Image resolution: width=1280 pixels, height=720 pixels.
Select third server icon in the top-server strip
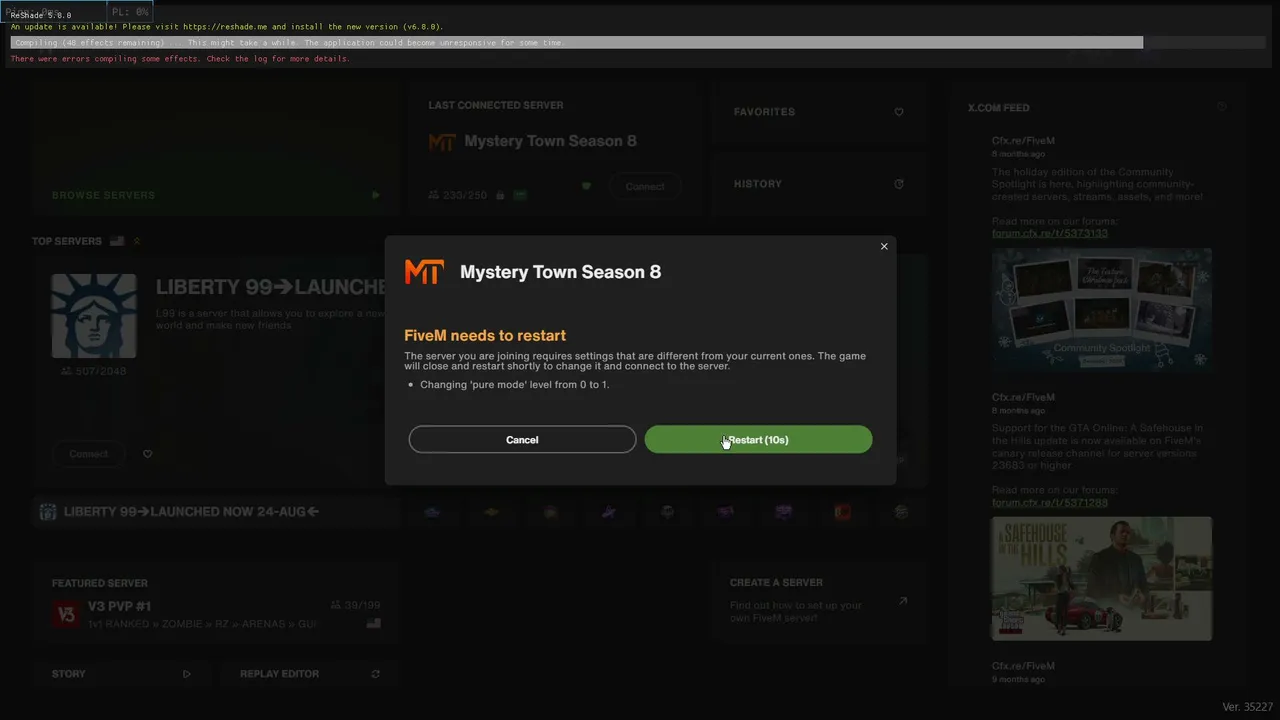tap(550, 512)
